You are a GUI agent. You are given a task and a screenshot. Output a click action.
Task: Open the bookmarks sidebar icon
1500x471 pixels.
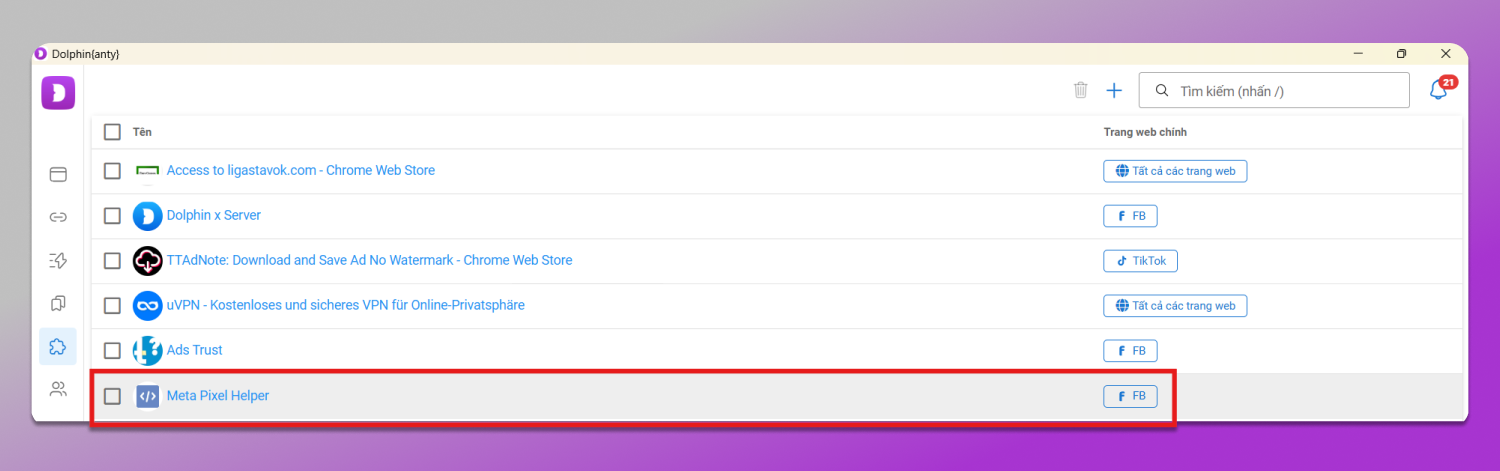pyautogui.click(x=58, y=303)
